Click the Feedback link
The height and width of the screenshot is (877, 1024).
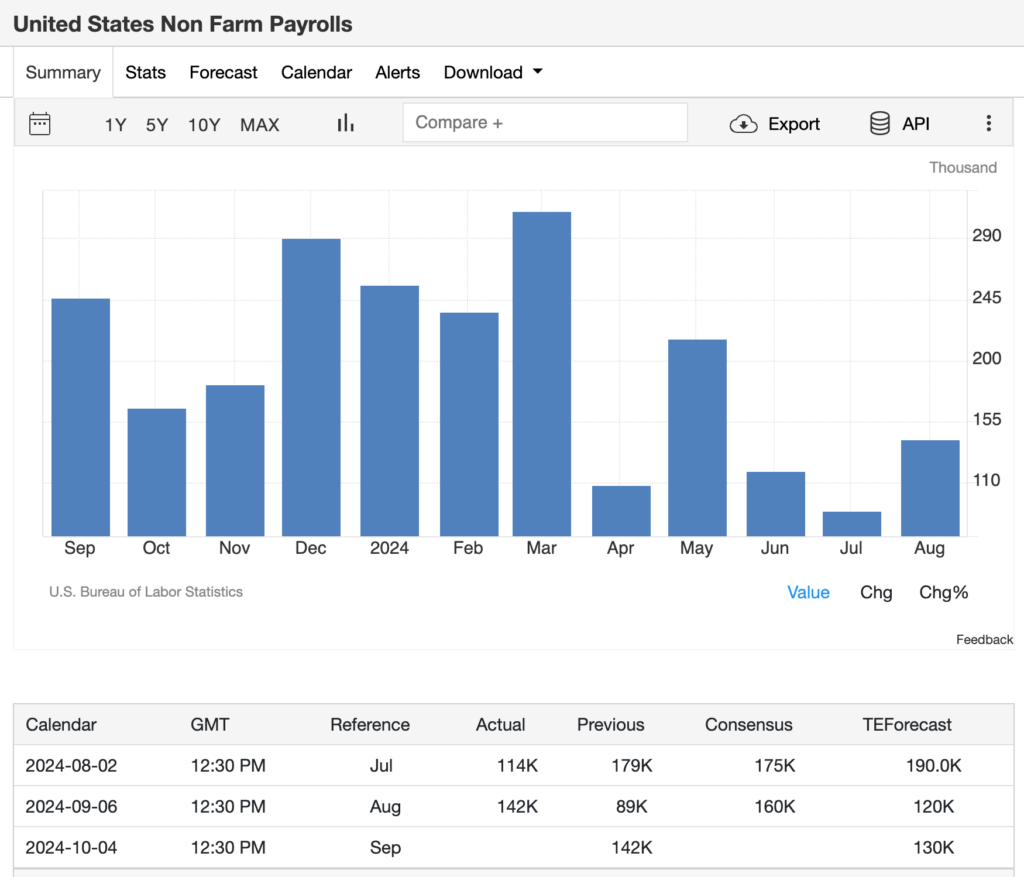point(984,639)
